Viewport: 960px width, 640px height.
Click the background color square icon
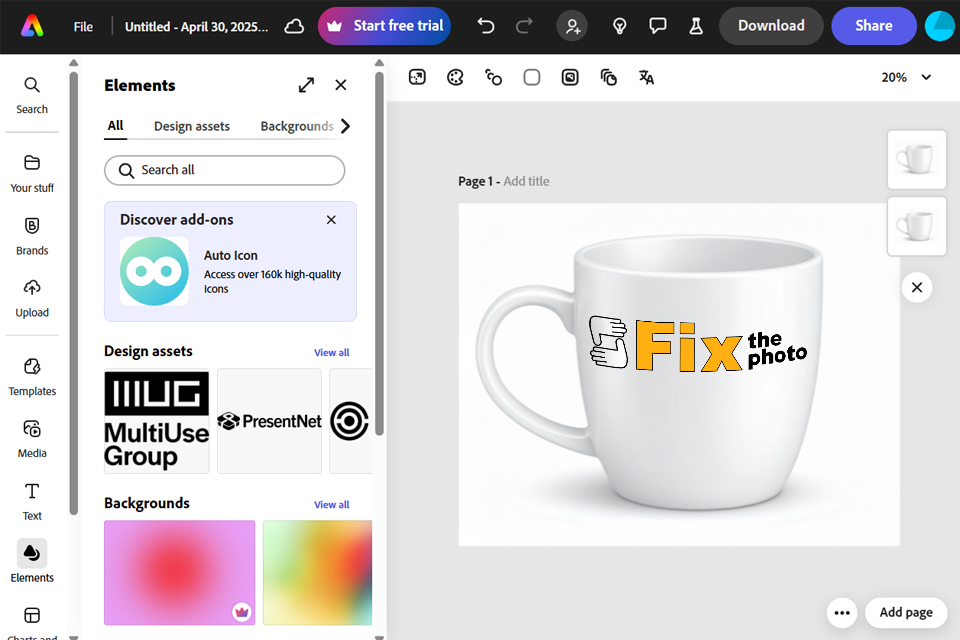[x=532, y=77]
